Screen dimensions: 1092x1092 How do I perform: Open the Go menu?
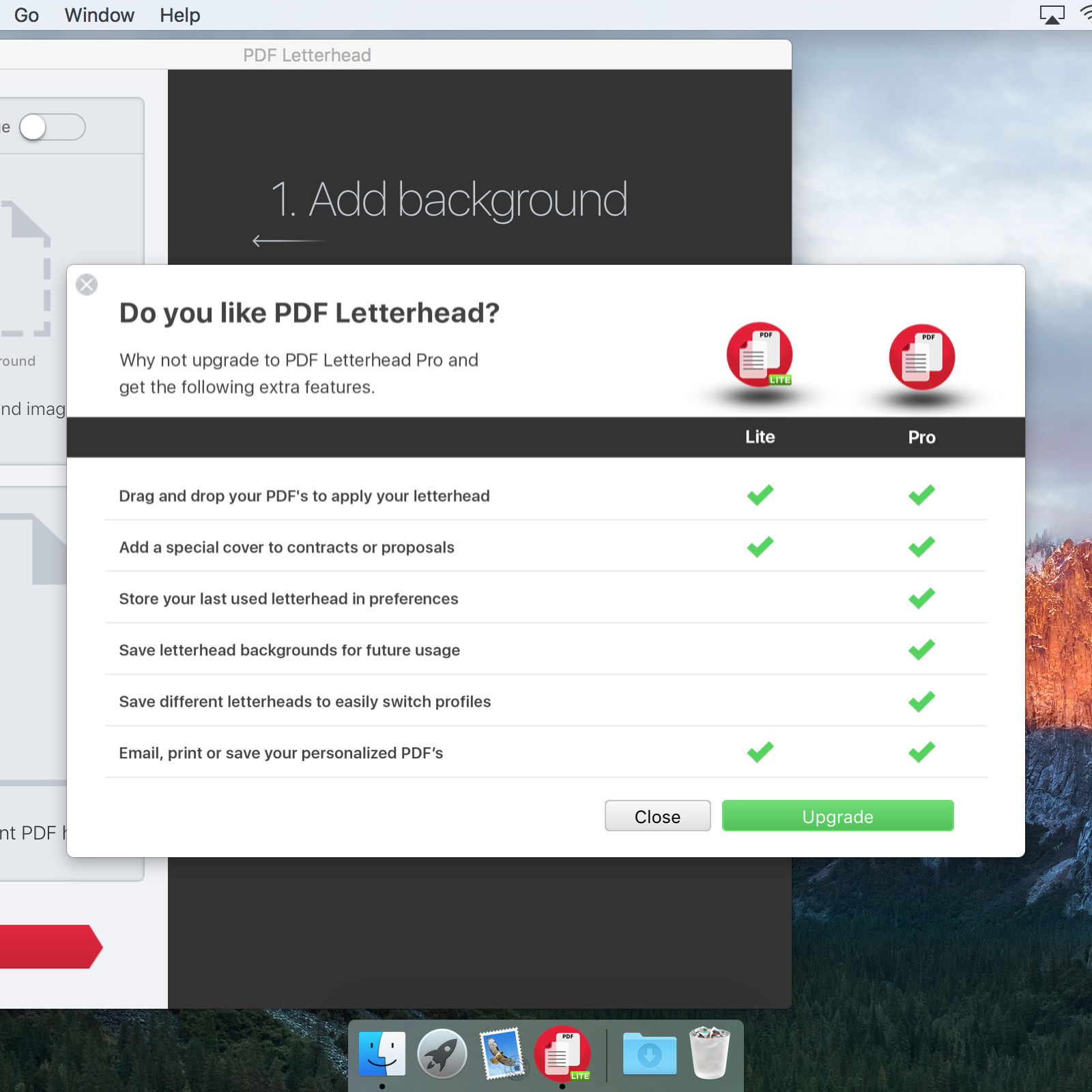[27, 15]
